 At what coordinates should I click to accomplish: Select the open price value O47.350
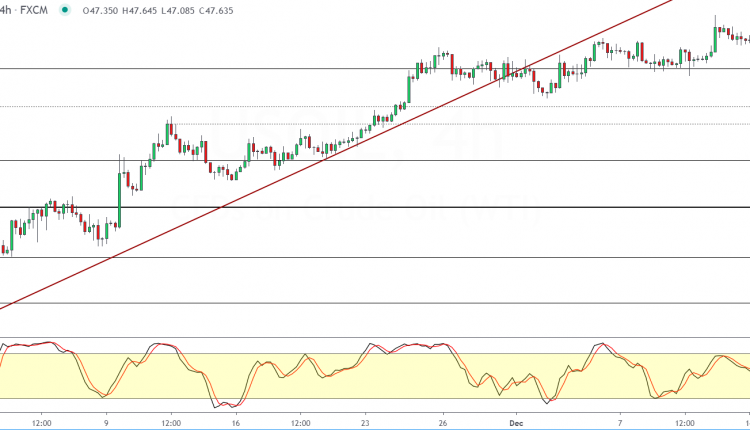107,11
